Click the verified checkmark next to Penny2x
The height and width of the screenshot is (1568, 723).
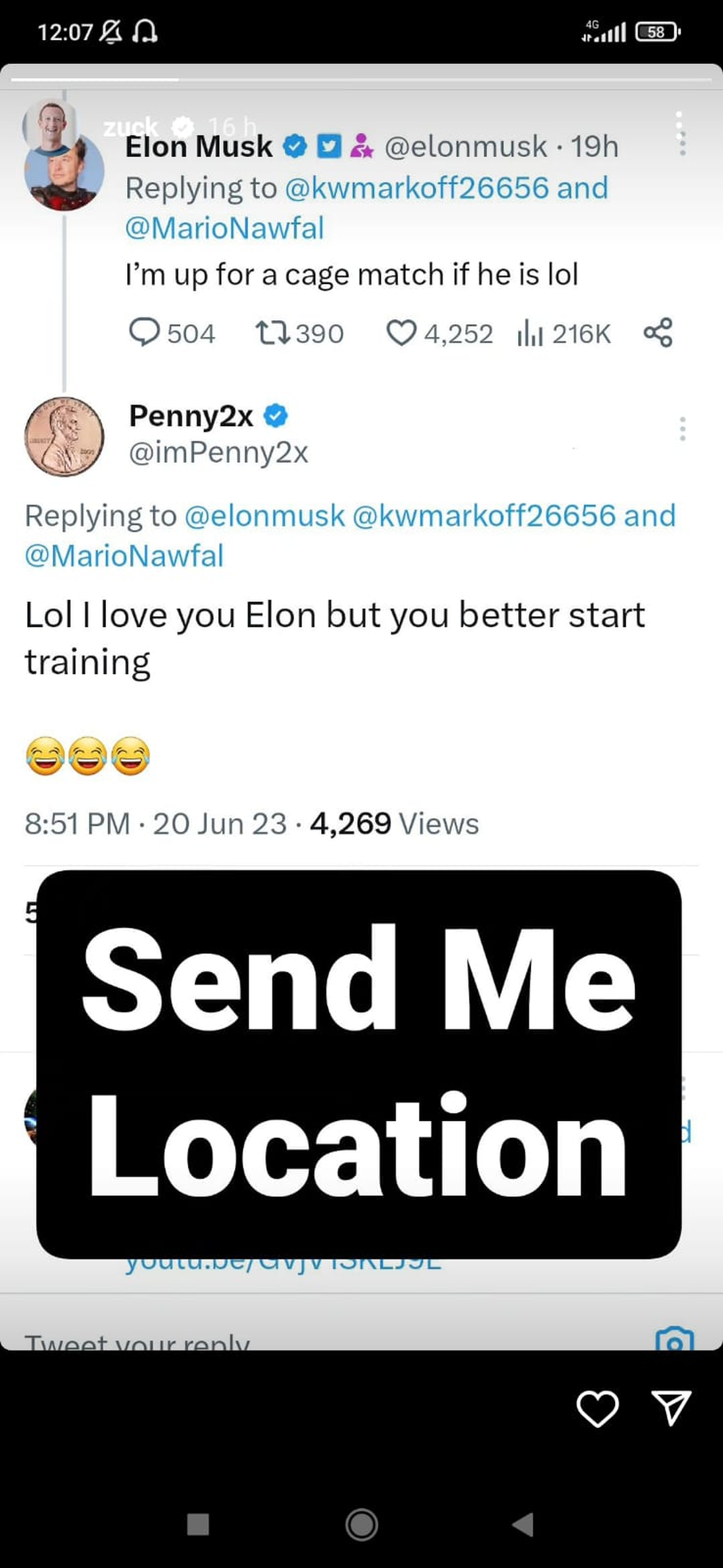point(275,417)
